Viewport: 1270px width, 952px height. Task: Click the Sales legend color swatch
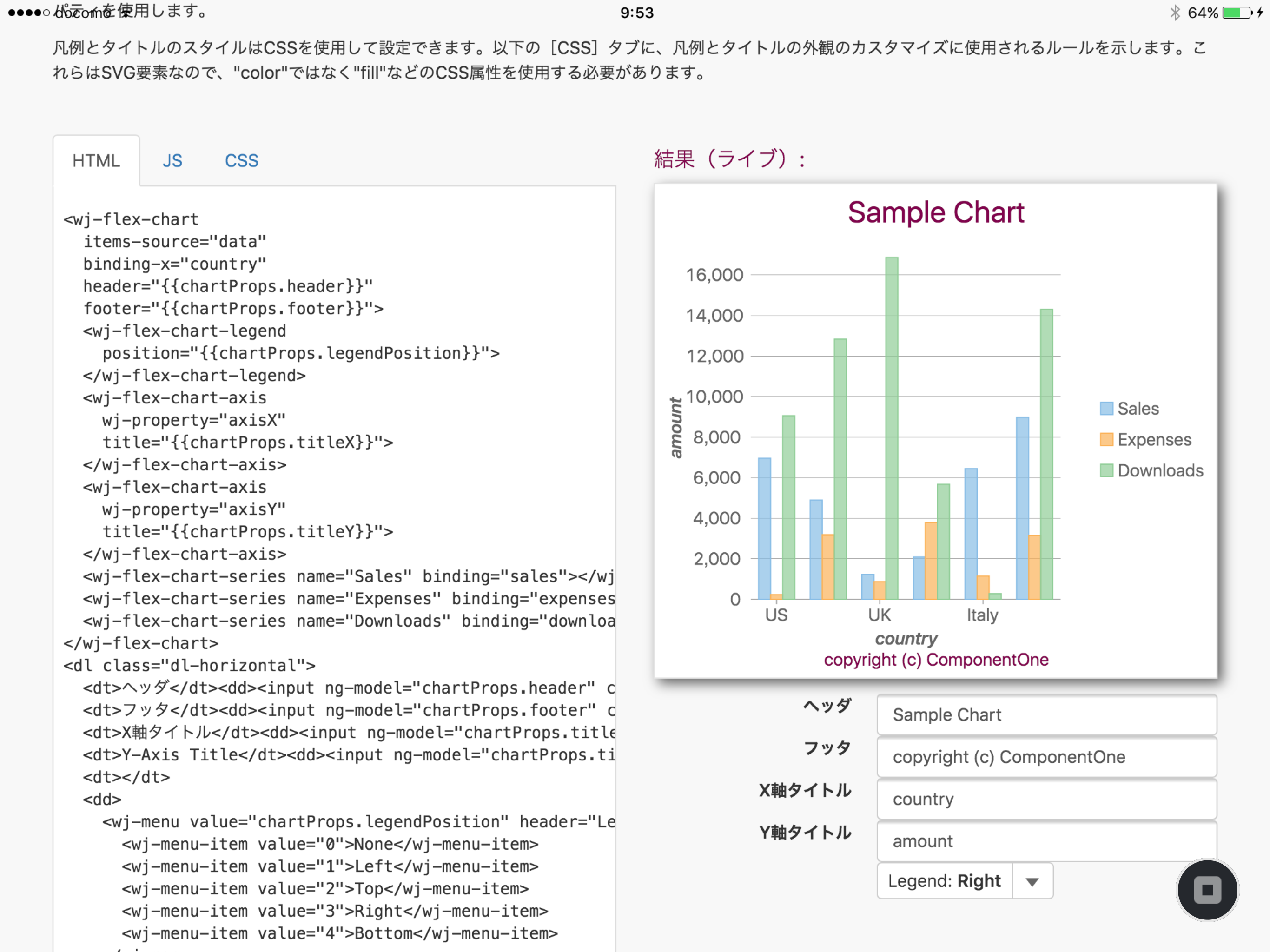click(1106, 408)
